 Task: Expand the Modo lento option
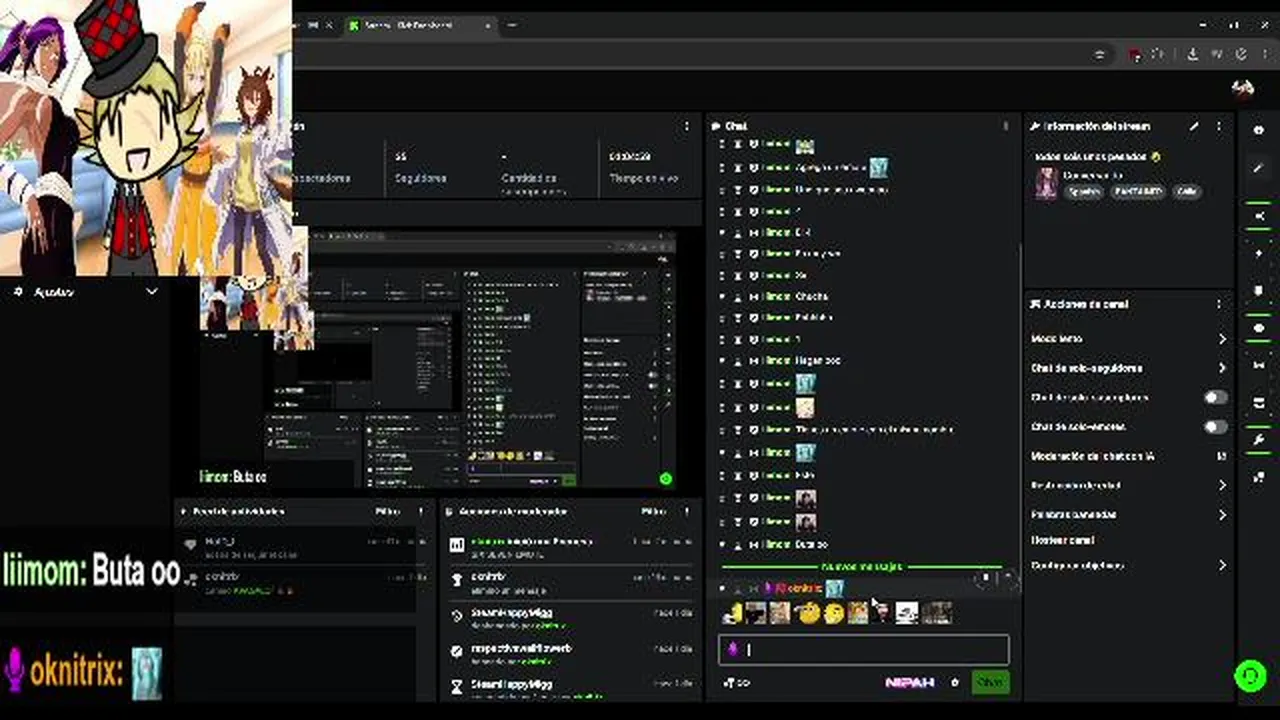click(1222, 339)
